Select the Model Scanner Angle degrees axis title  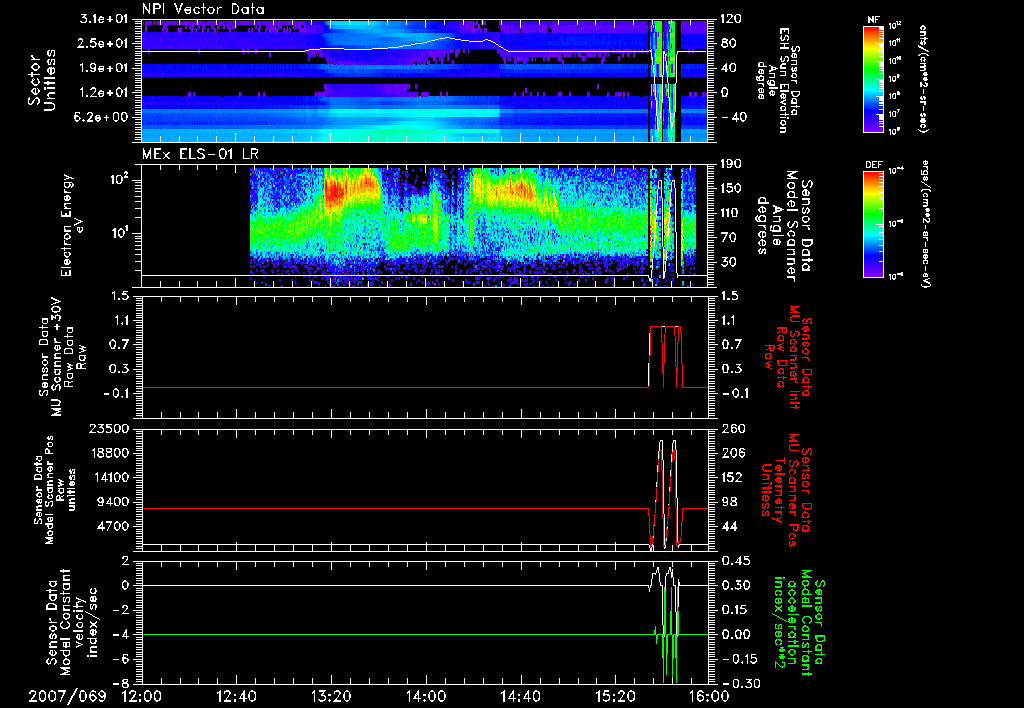(784, 225)
